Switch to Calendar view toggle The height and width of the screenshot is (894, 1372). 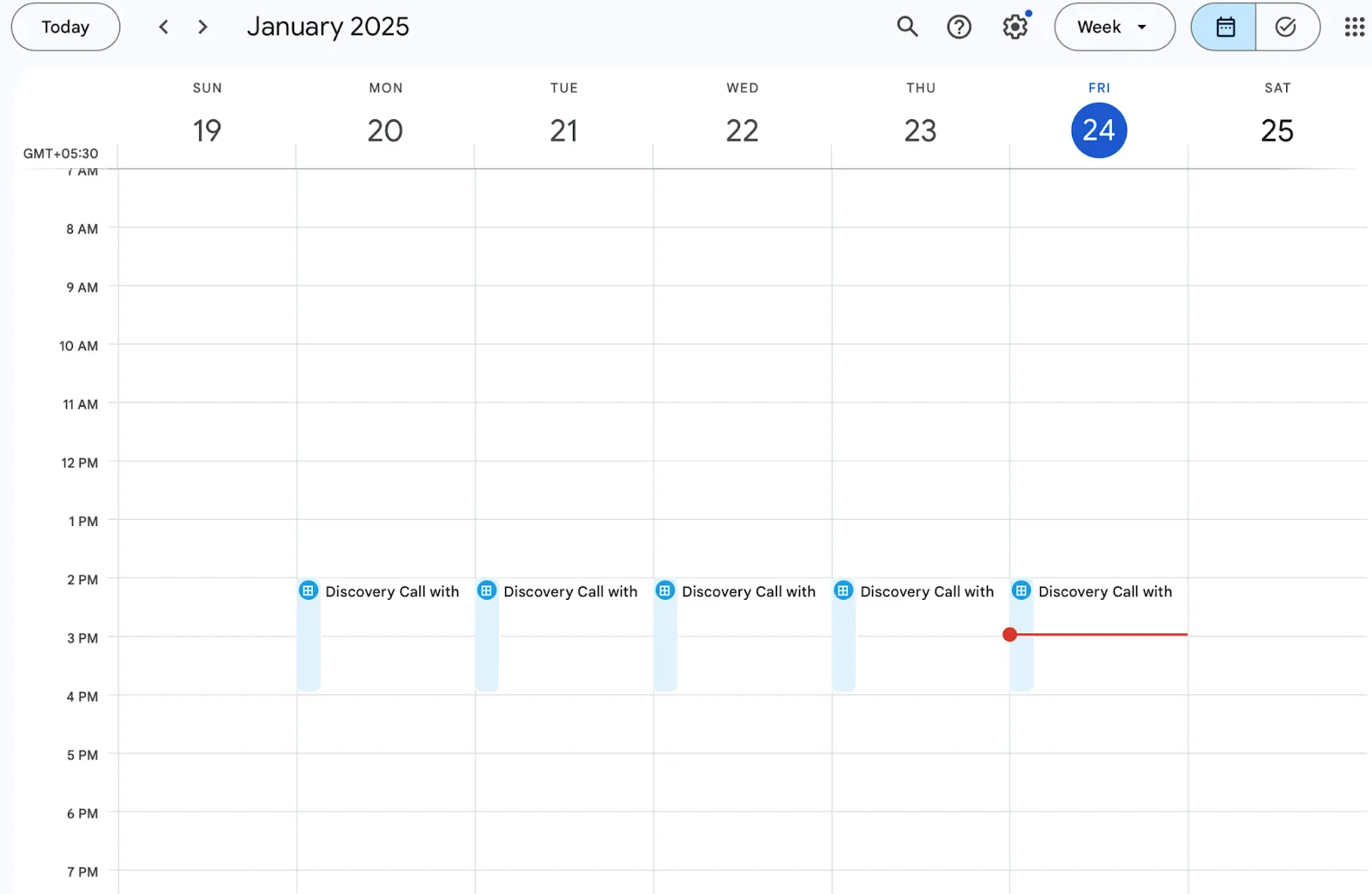(1224, 27)
